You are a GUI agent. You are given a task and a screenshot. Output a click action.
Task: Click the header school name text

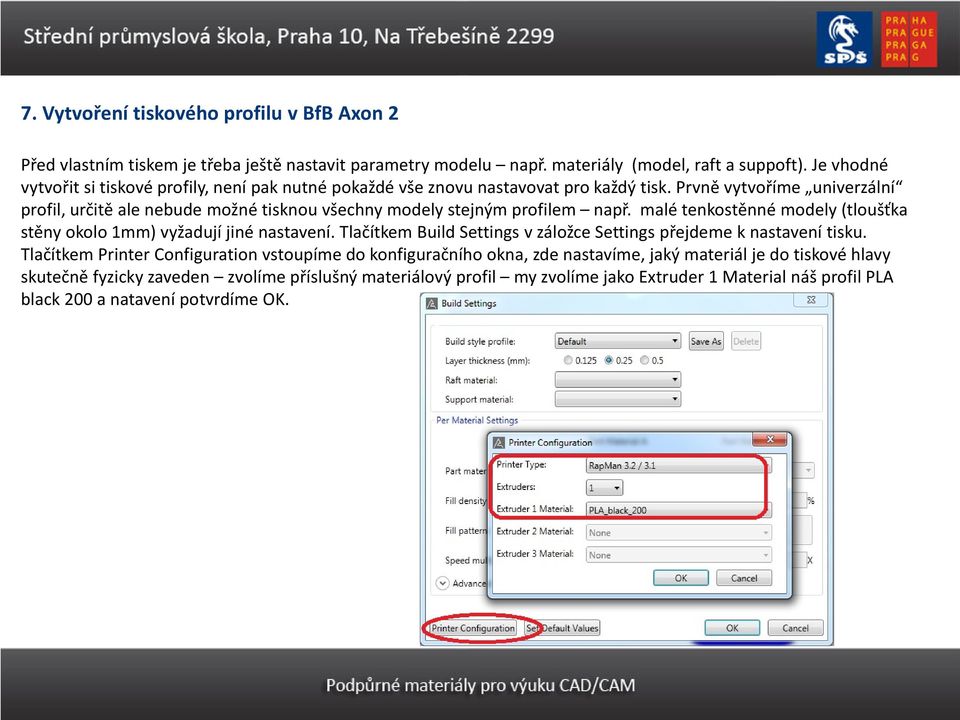click(288, 36)
